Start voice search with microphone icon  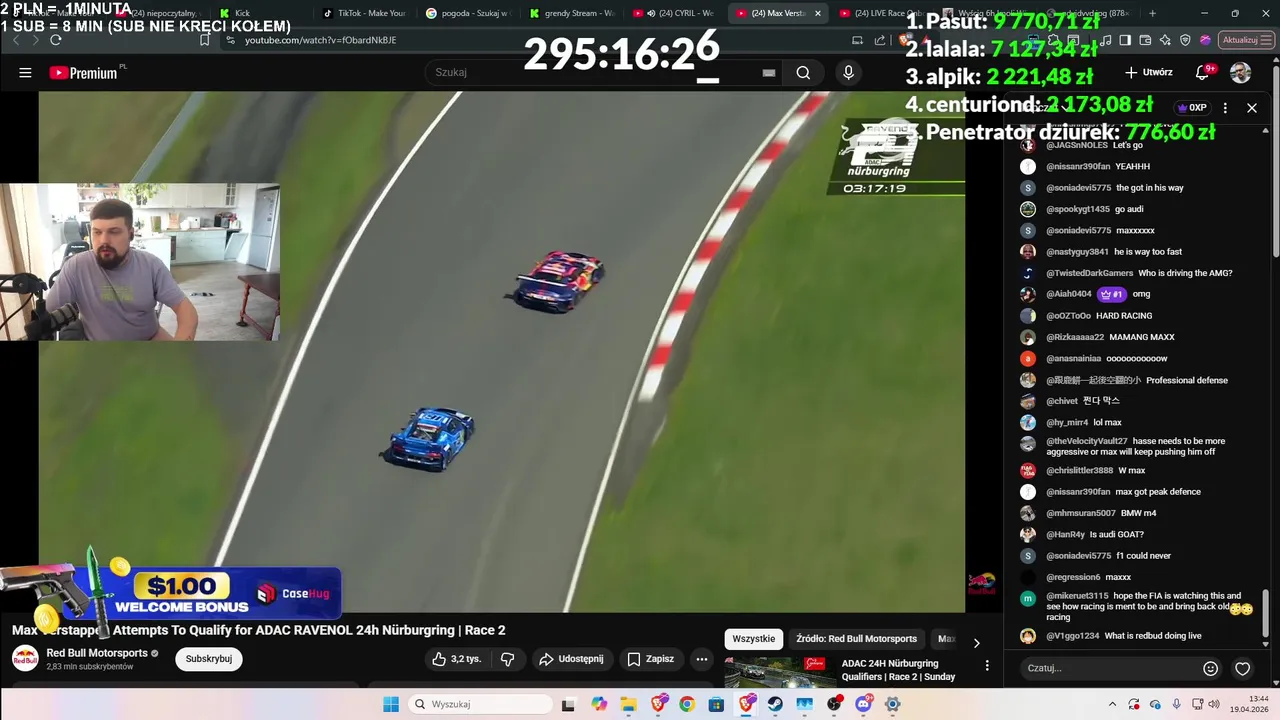(848, 73)
